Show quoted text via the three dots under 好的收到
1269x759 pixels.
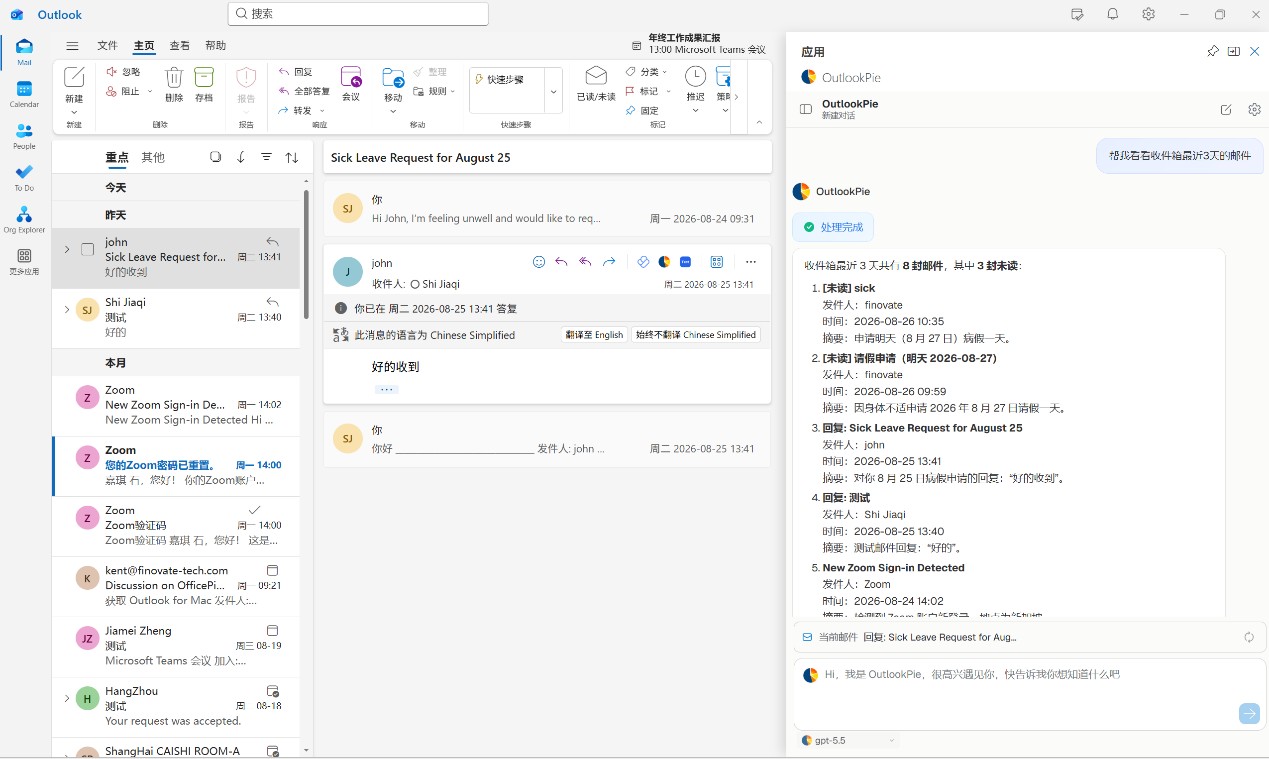[x=387, y=389]
